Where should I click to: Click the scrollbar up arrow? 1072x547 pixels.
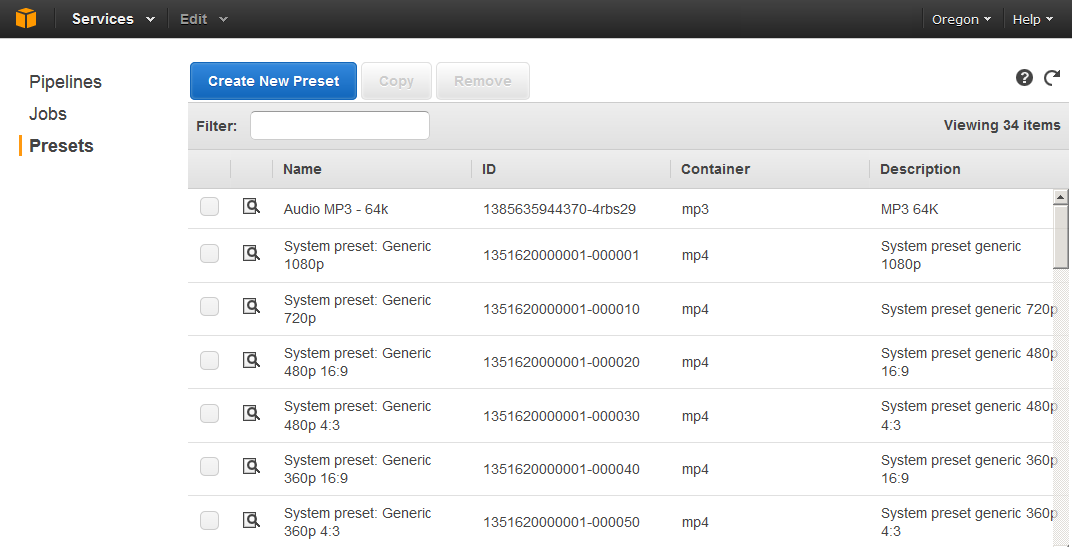[x=1060, y=198]
